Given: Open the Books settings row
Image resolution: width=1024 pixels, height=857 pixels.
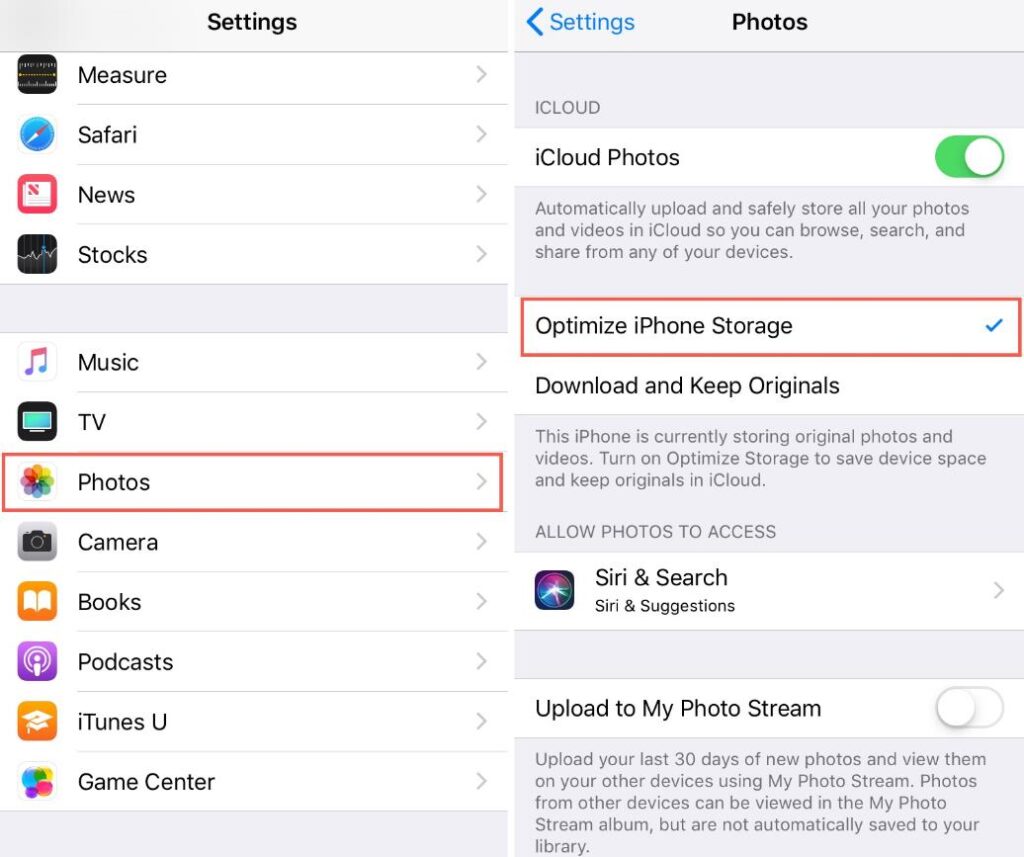Looking at the screenshot, I should (254, 602).
